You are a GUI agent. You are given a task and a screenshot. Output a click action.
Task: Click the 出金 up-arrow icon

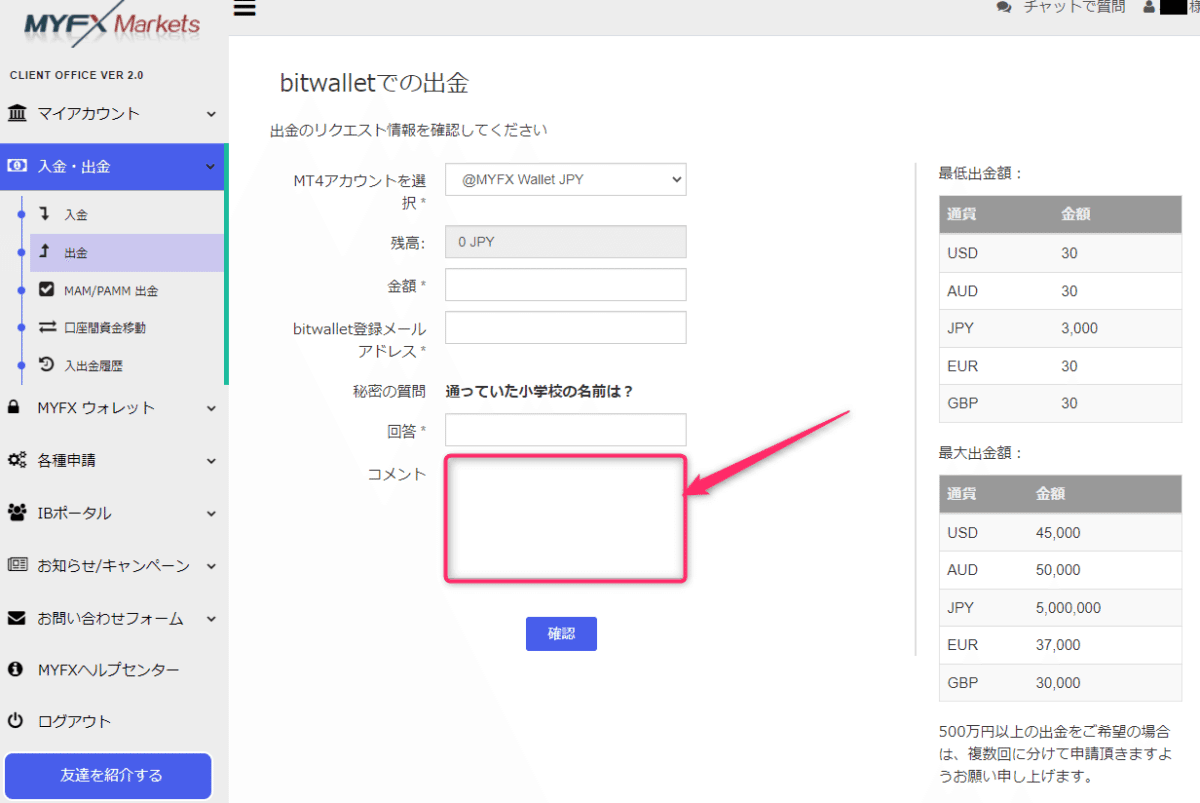click(45, 252)
